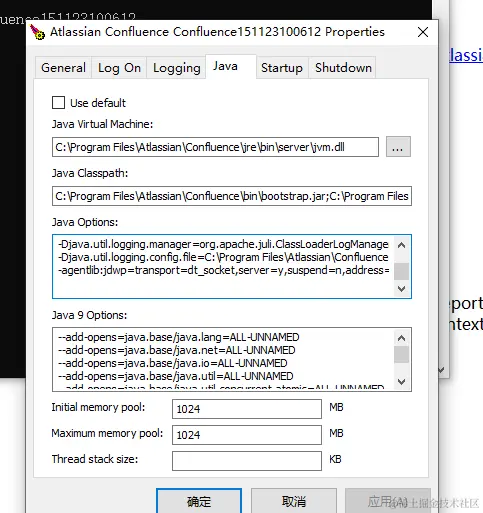
Task: Confirm with the 确定 button
Action: [199, 501]
